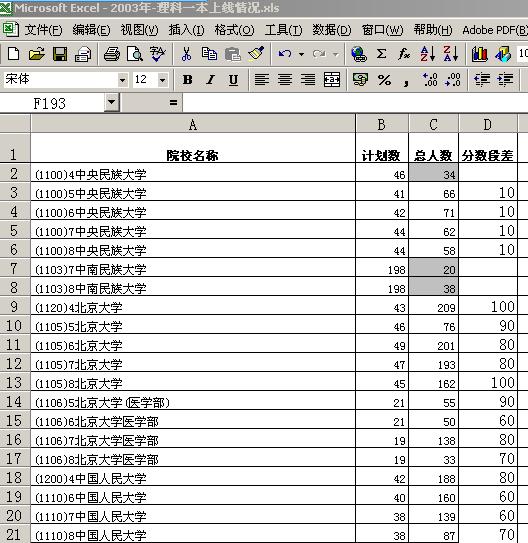Open a file with the Open folder icon
Screen dimensions: 528x543
[x=36, y=54]
